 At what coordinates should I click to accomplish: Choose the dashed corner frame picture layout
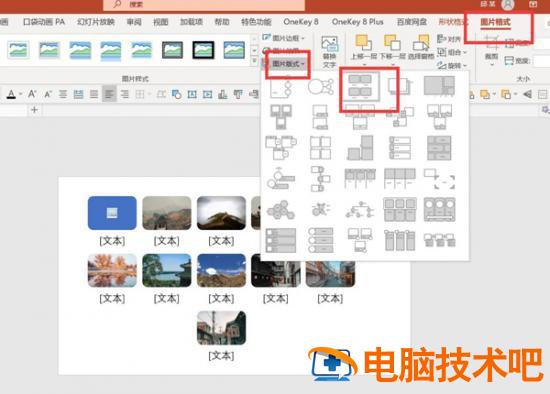(440, 179)
